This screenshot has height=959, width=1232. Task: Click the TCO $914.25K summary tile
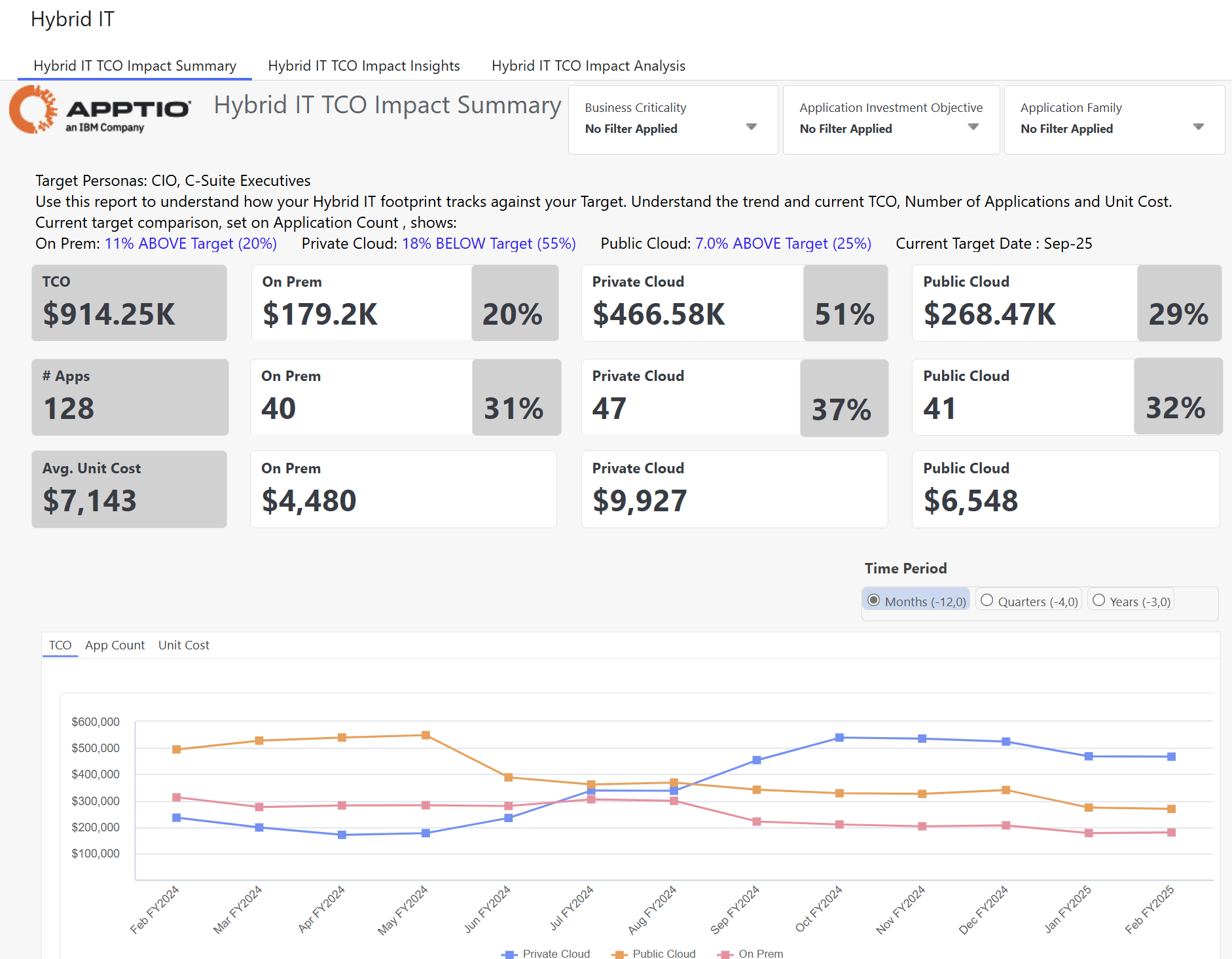[129, 303]
